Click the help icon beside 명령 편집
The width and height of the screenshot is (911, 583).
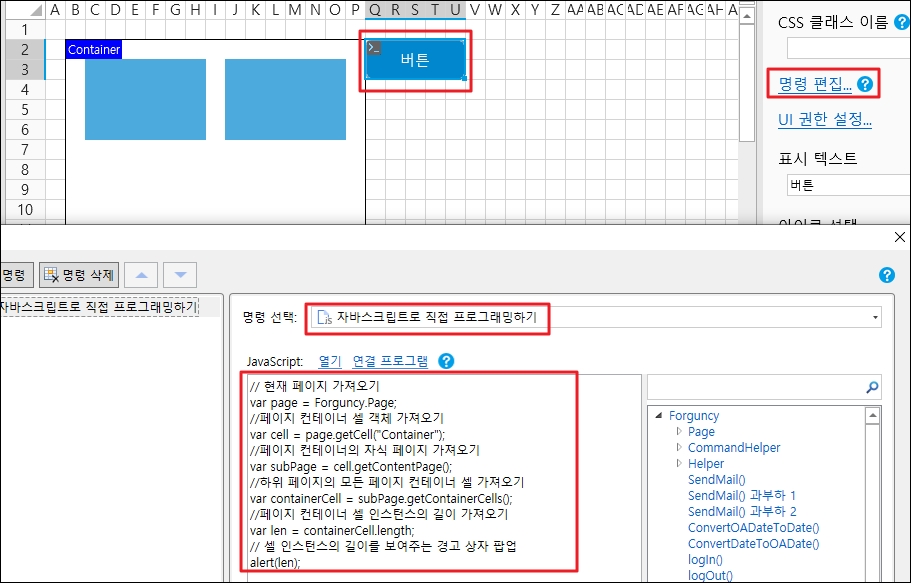(864, 85)
